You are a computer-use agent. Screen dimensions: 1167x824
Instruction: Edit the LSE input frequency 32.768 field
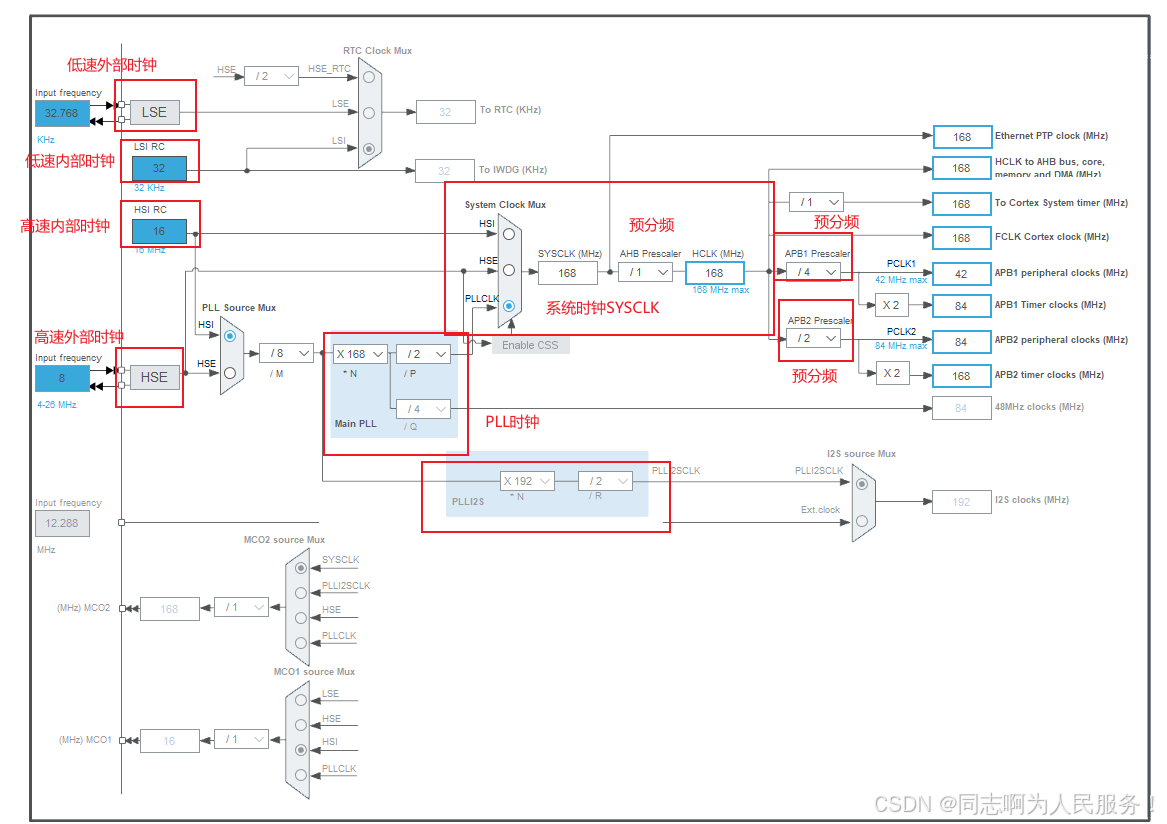point(62,113)
